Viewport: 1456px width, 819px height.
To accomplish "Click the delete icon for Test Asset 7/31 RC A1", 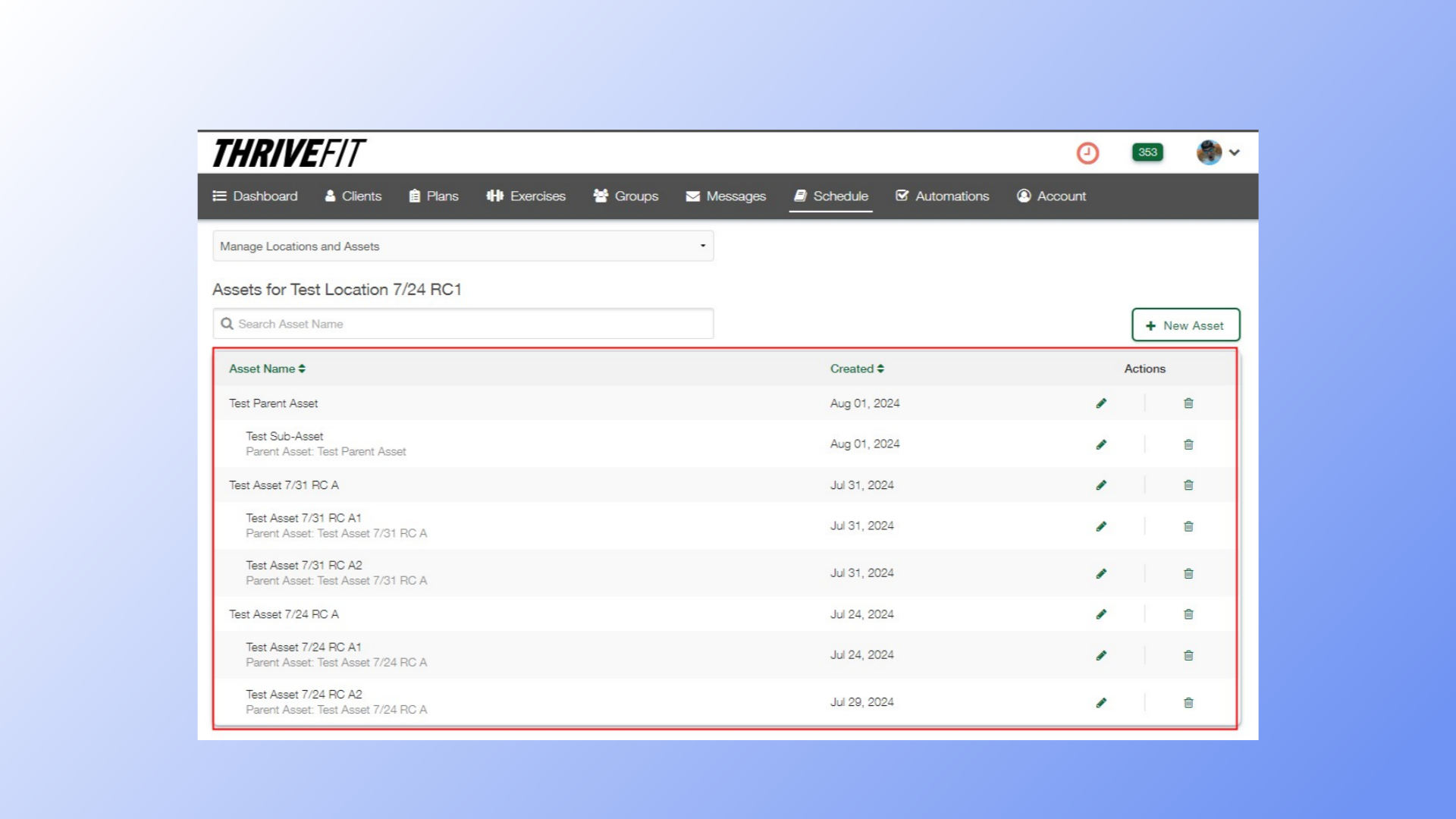I will pyautogui.click(x=1188, y=525).
